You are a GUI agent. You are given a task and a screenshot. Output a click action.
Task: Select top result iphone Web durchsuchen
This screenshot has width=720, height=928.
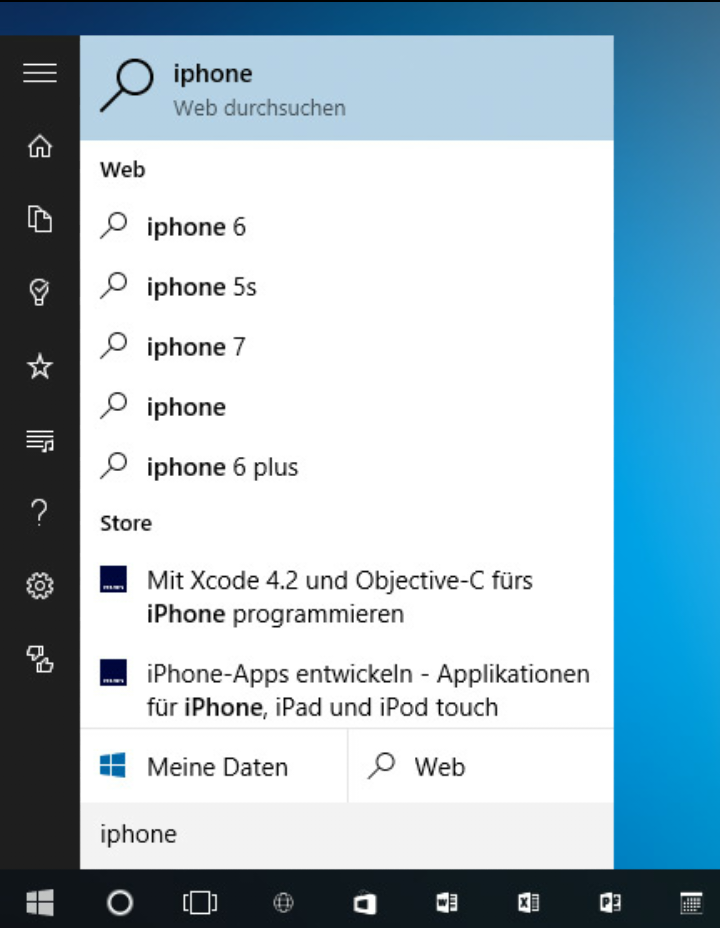click(347, 88)
